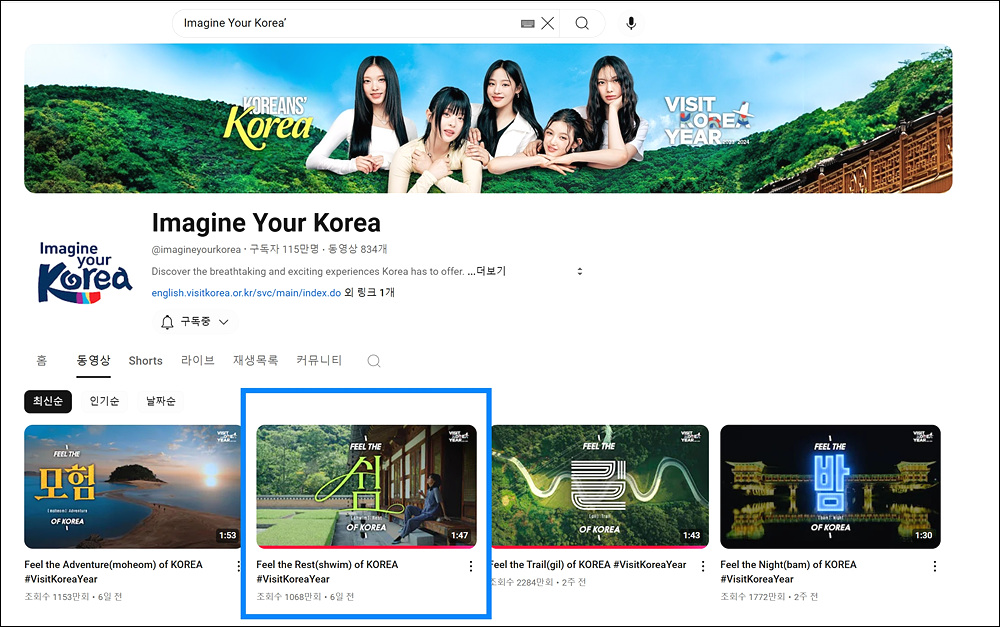Click the 1:30 duration badge
Image resolution: width=1000 pixels, height=627 pixels.
click(923, 536)
